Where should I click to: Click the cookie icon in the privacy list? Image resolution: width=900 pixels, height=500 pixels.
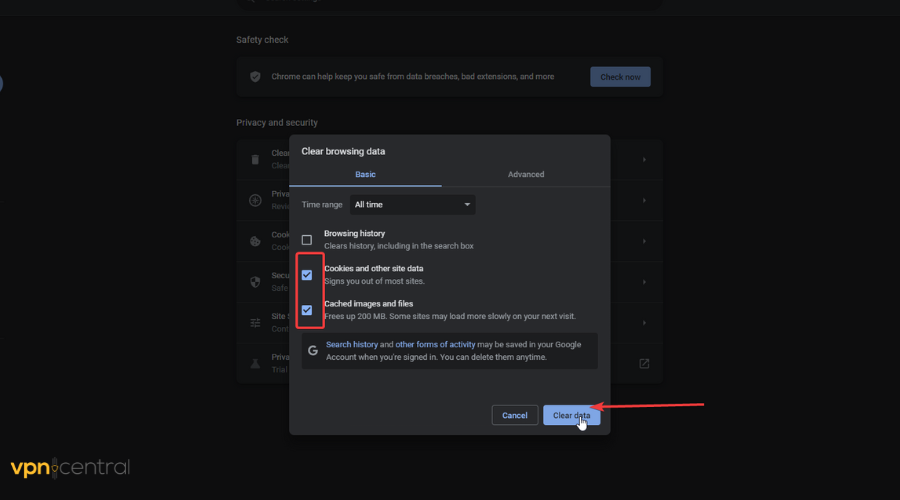point(255,241)
